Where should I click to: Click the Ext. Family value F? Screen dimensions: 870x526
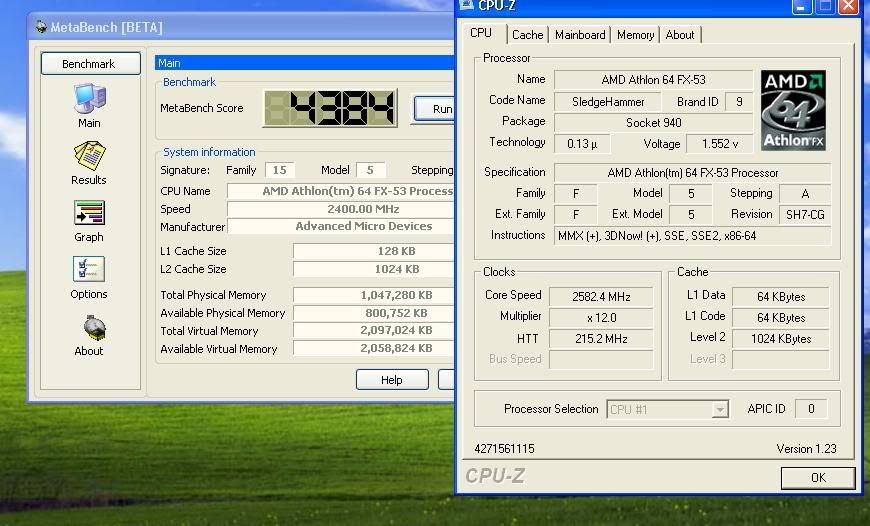pyautogui.click(x=576, y=215)
